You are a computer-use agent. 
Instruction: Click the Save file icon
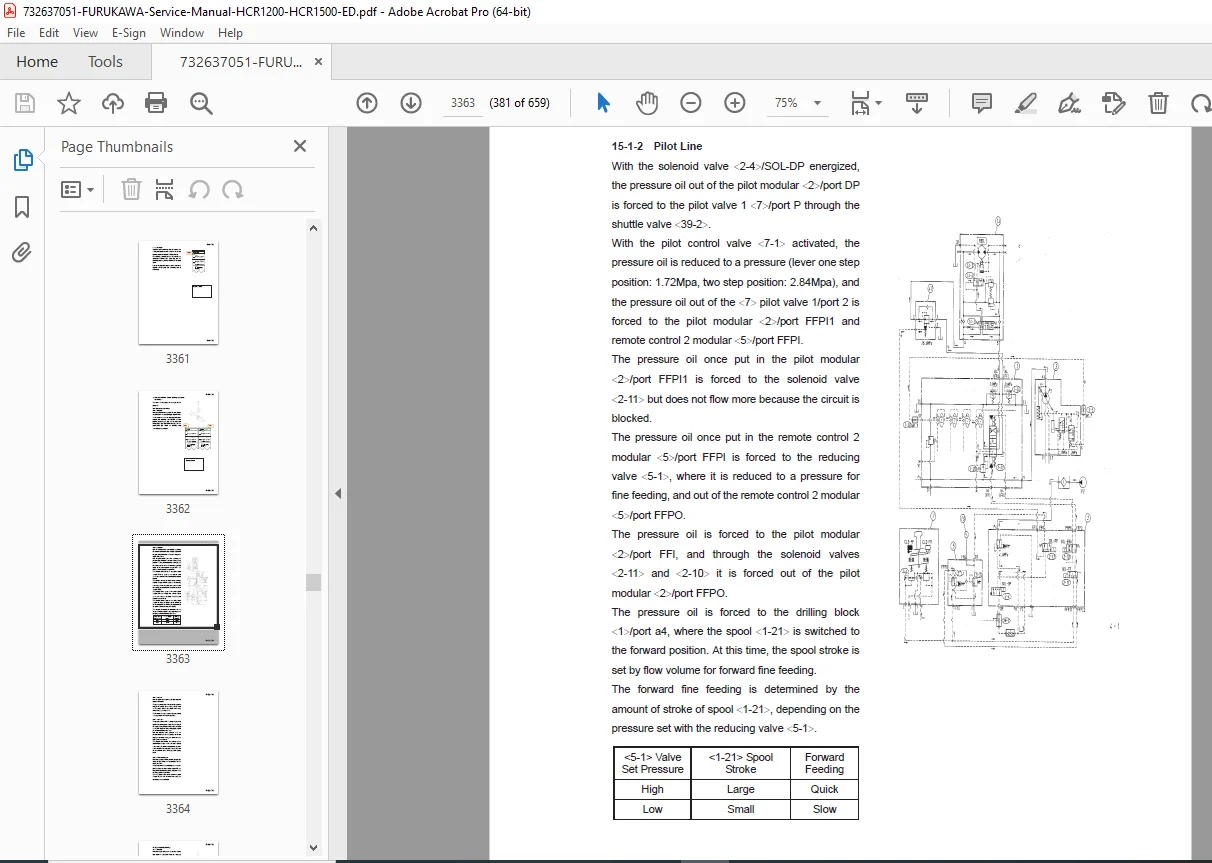[x=25, y=103]
